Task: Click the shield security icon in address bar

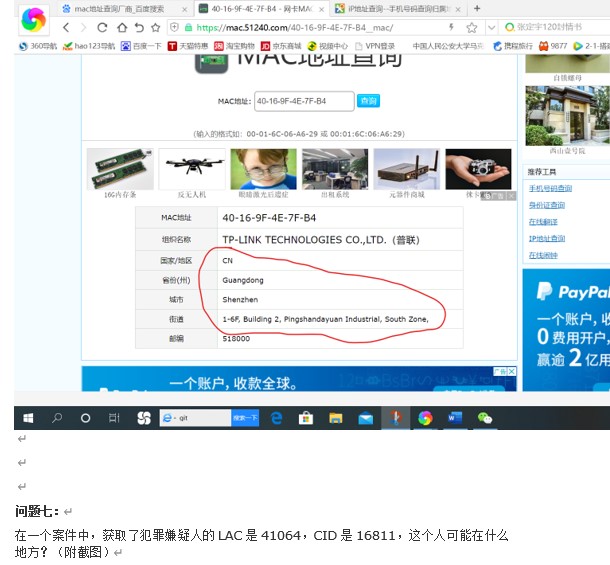Action: point(174,27)
